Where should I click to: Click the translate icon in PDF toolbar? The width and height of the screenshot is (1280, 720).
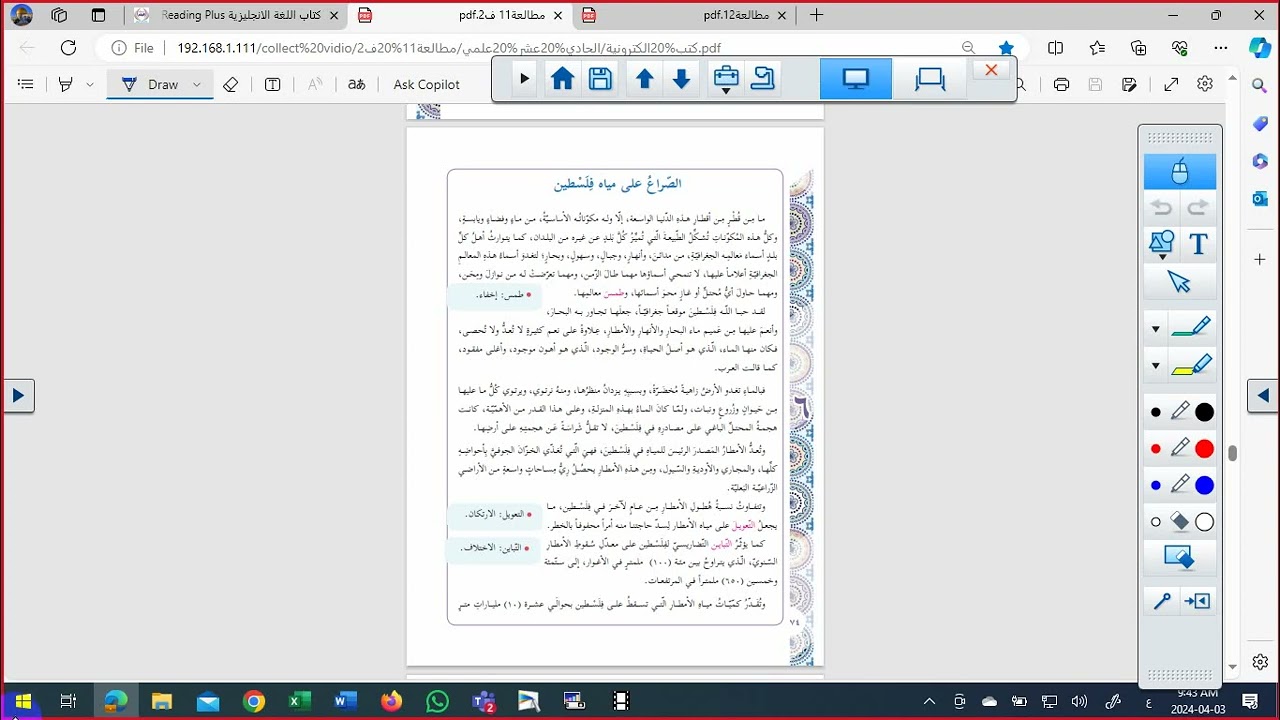[357, 85]
